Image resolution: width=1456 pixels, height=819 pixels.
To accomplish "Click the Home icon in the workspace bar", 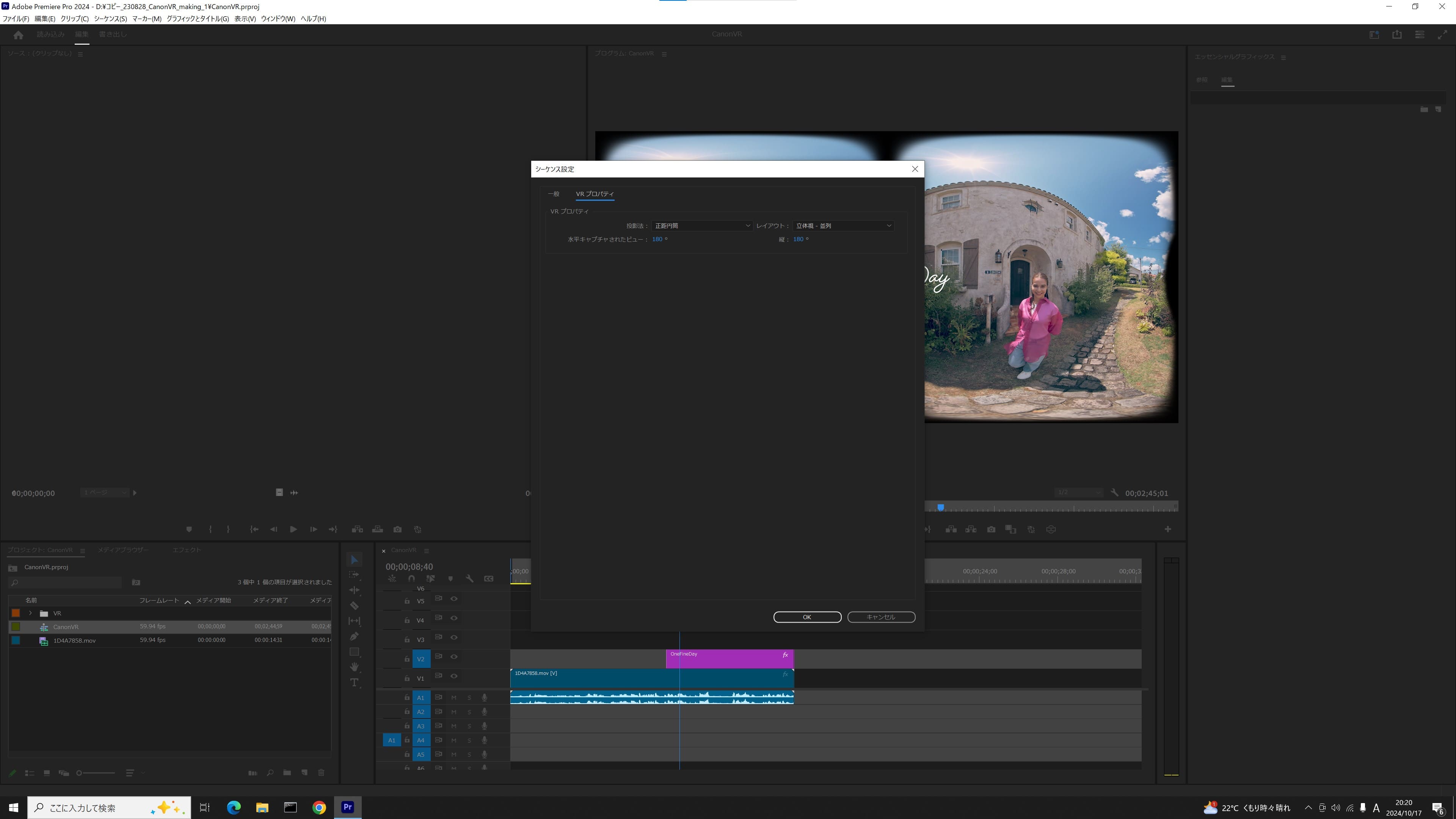I will click(18, 35).
